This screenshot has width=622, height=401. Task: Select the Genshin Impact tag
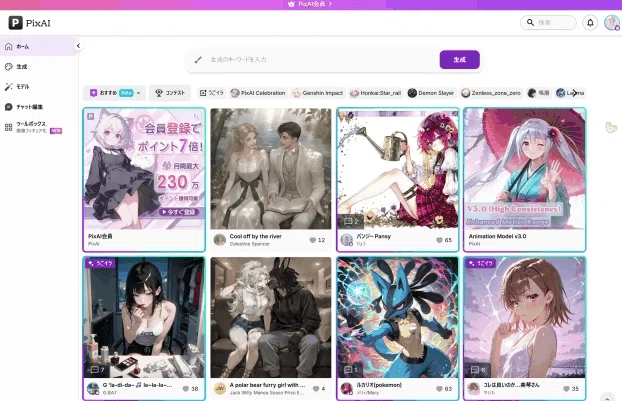pos(318,93)
